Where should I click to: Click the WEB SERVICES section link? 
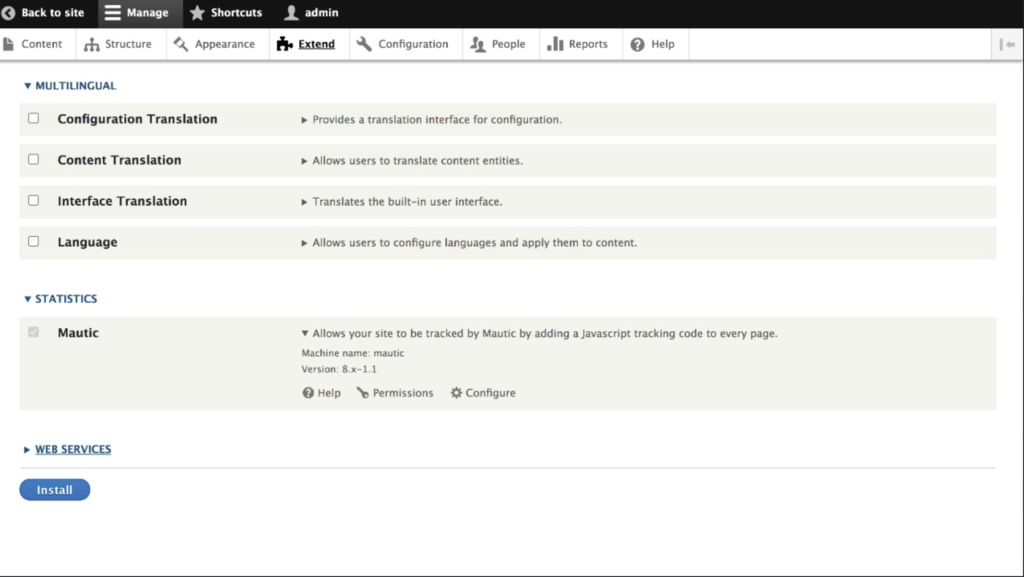tap(73, 449)
